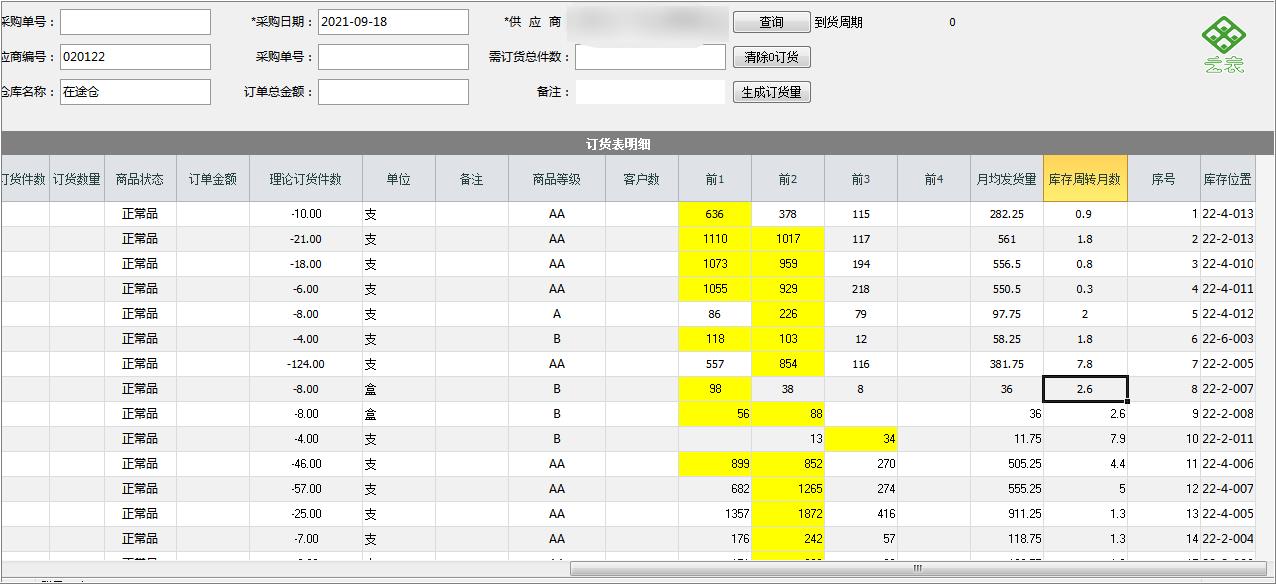Click the product grade cell A in row 5
The image size is (1276, 584).
coord(557,314)
